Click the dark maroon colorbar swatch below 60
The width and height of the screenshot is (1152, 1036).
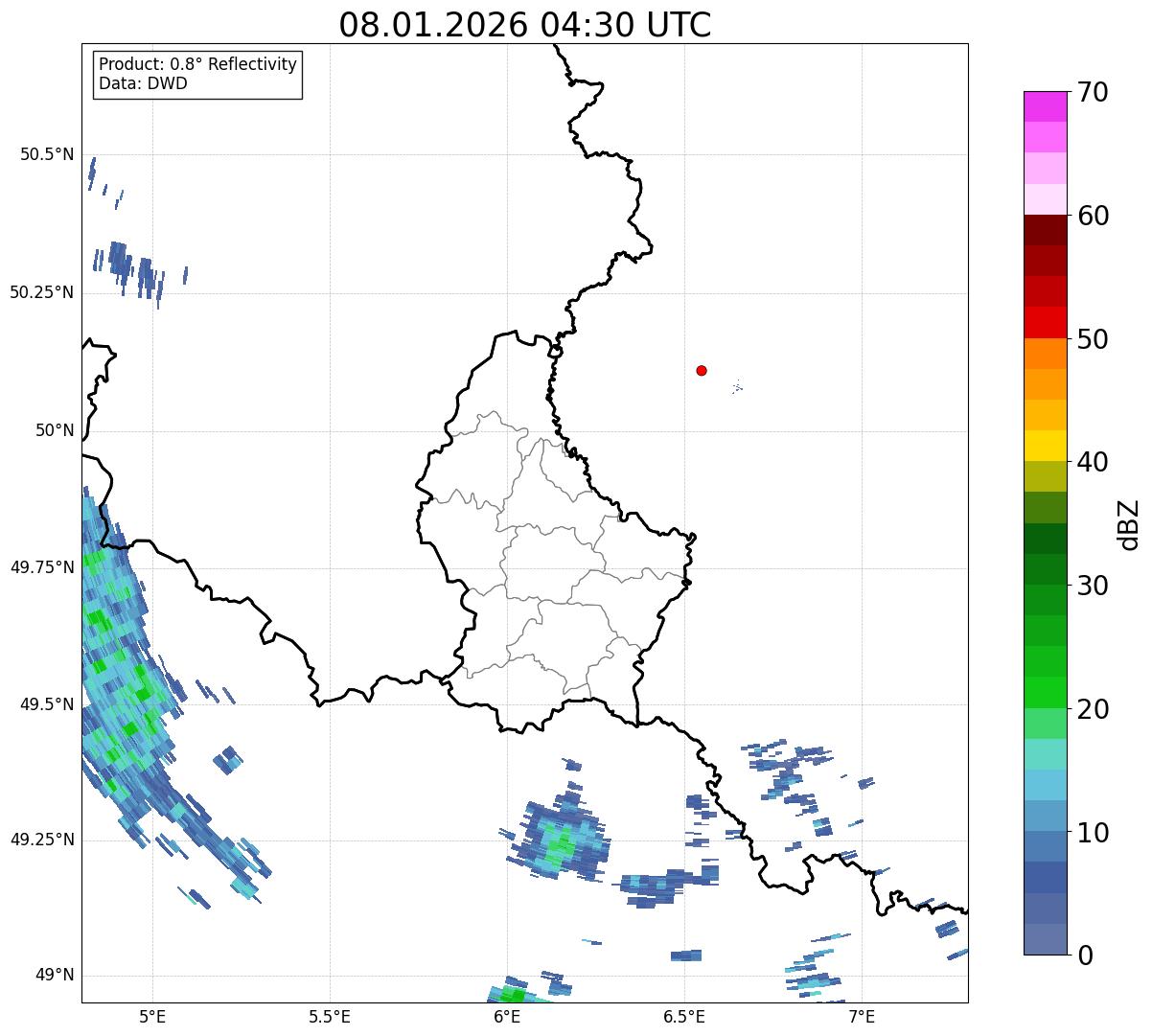point(1045,230)
